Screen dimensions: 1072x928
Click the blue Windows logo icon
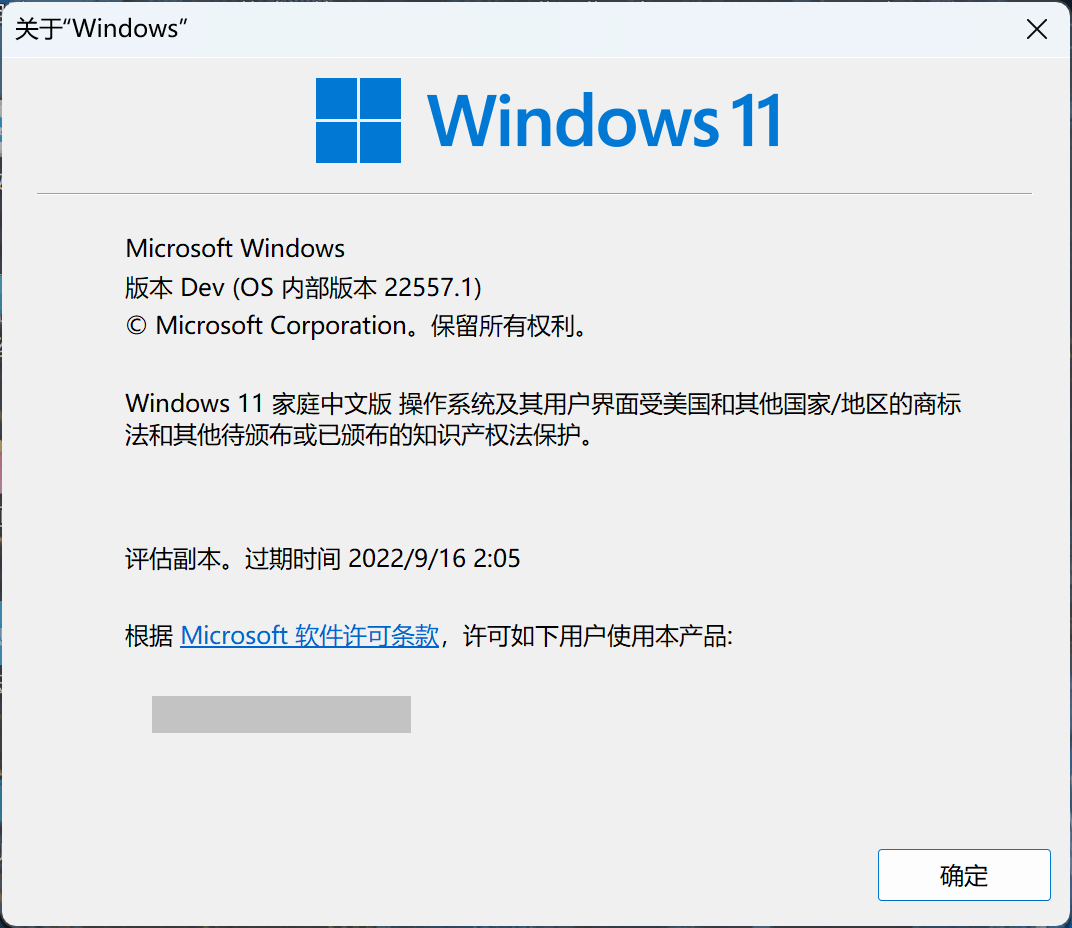coord(358,120)
